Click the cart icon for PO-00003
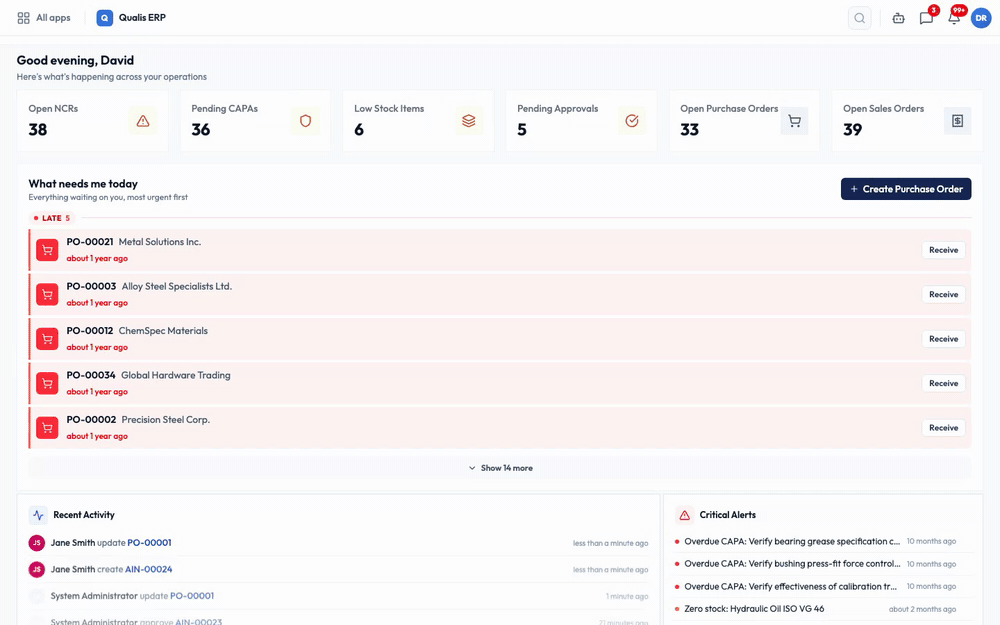1000x625 pixels. click(47, 295)
